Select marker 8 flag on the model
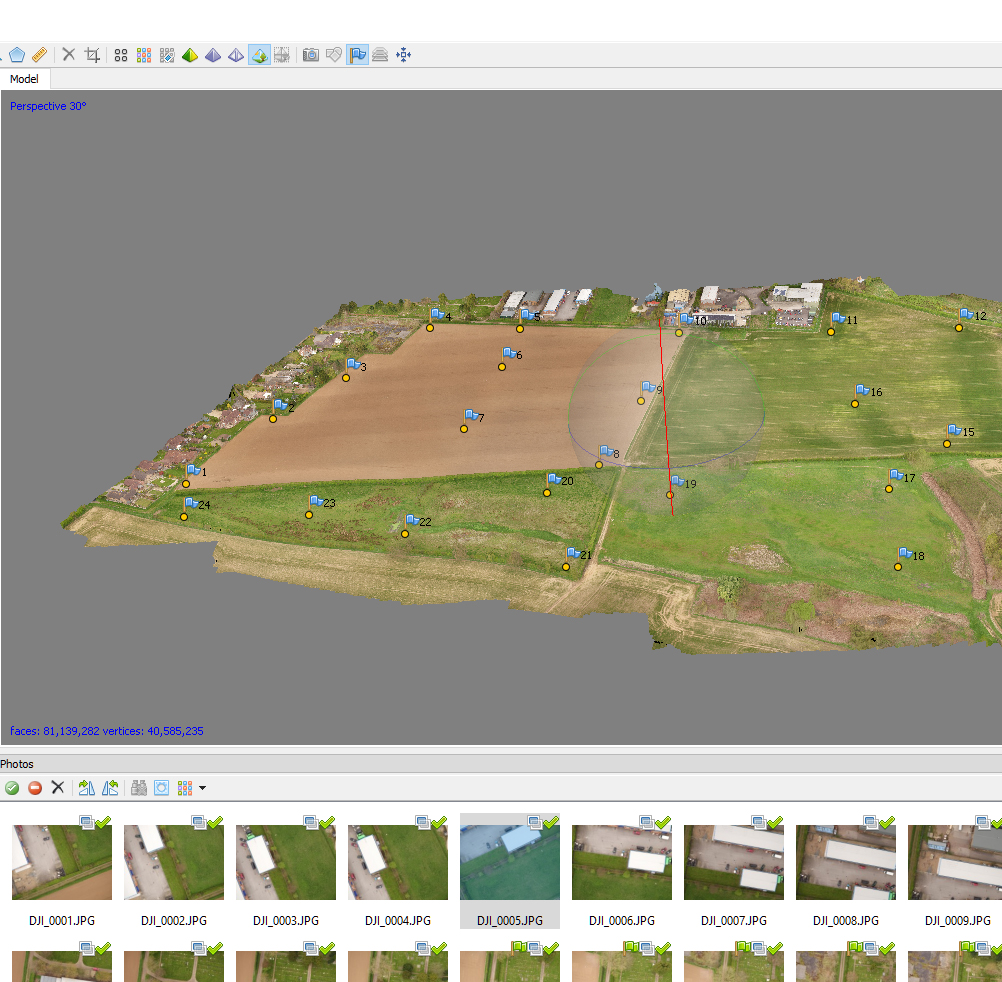Viewport: 1002px width, 982px height. pyautogui.click(x=606, y=452)
